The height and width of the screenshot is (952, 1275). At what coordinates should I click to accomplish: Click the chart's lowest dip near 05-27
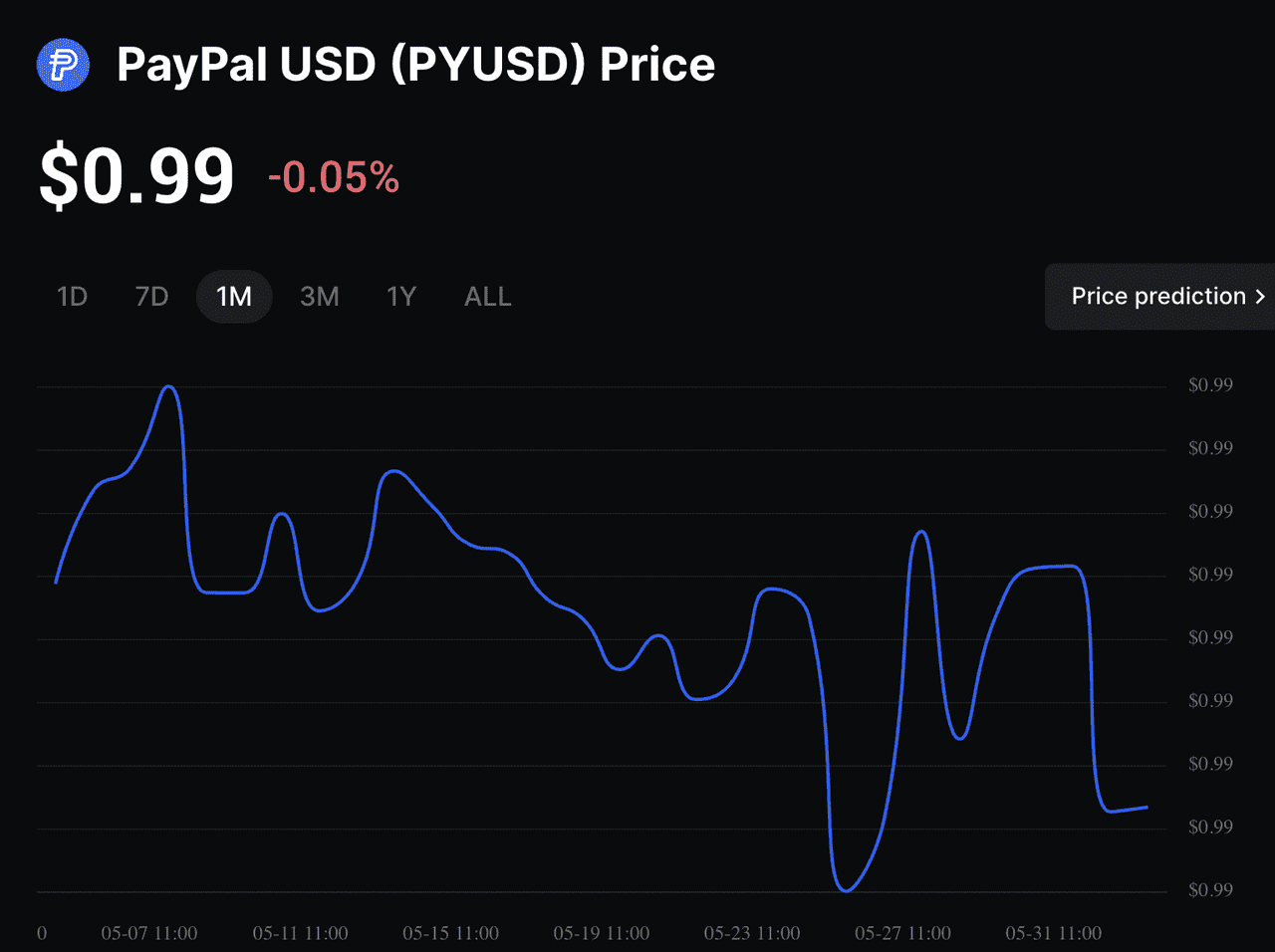(x=846, y=889)
